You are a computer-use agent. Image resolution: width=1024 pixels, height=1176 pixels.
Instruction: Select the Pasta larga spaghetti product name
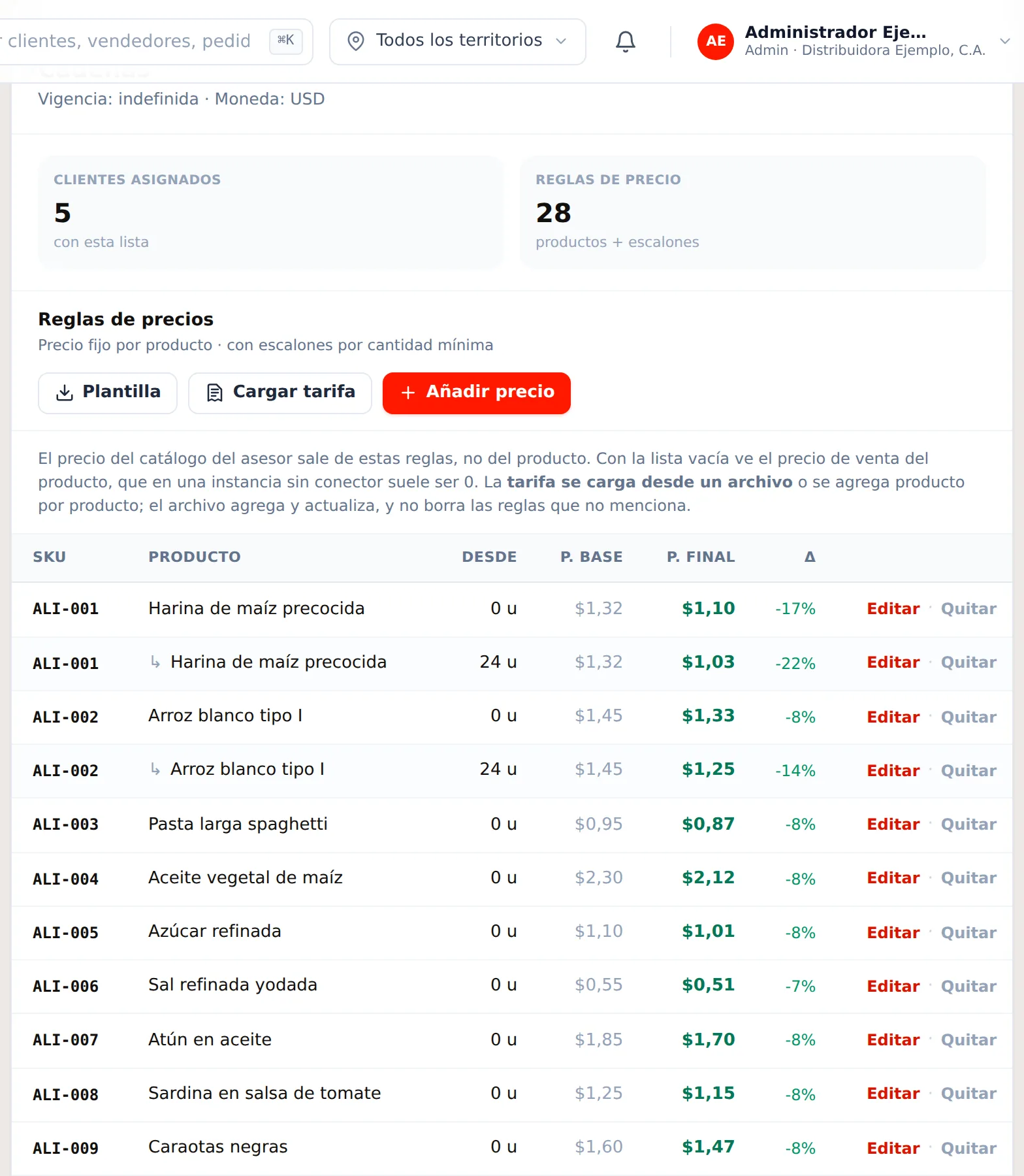pos(238,824)
